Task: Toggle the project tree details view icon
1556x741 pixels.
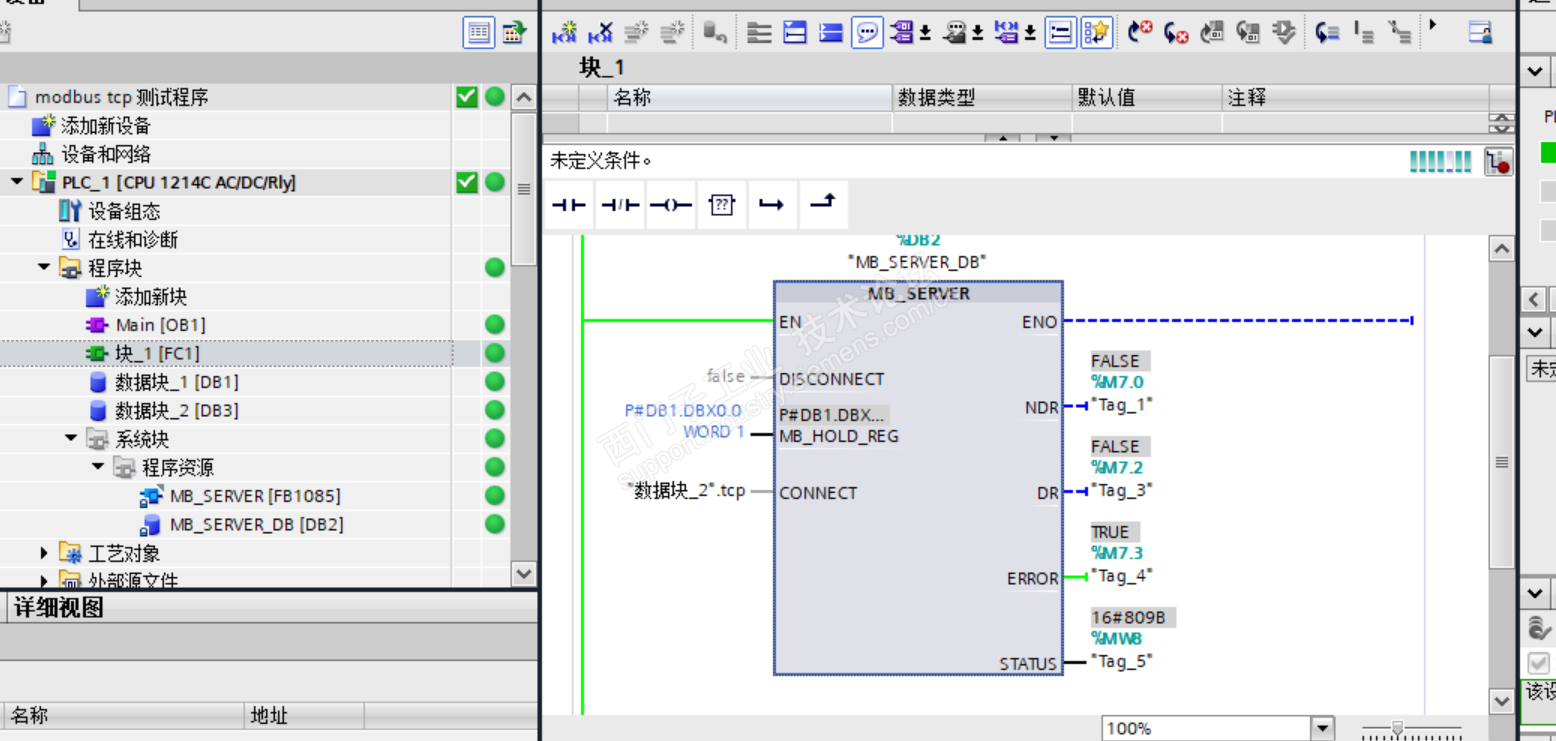Action: pyautogui.click(x=479, y=33)
